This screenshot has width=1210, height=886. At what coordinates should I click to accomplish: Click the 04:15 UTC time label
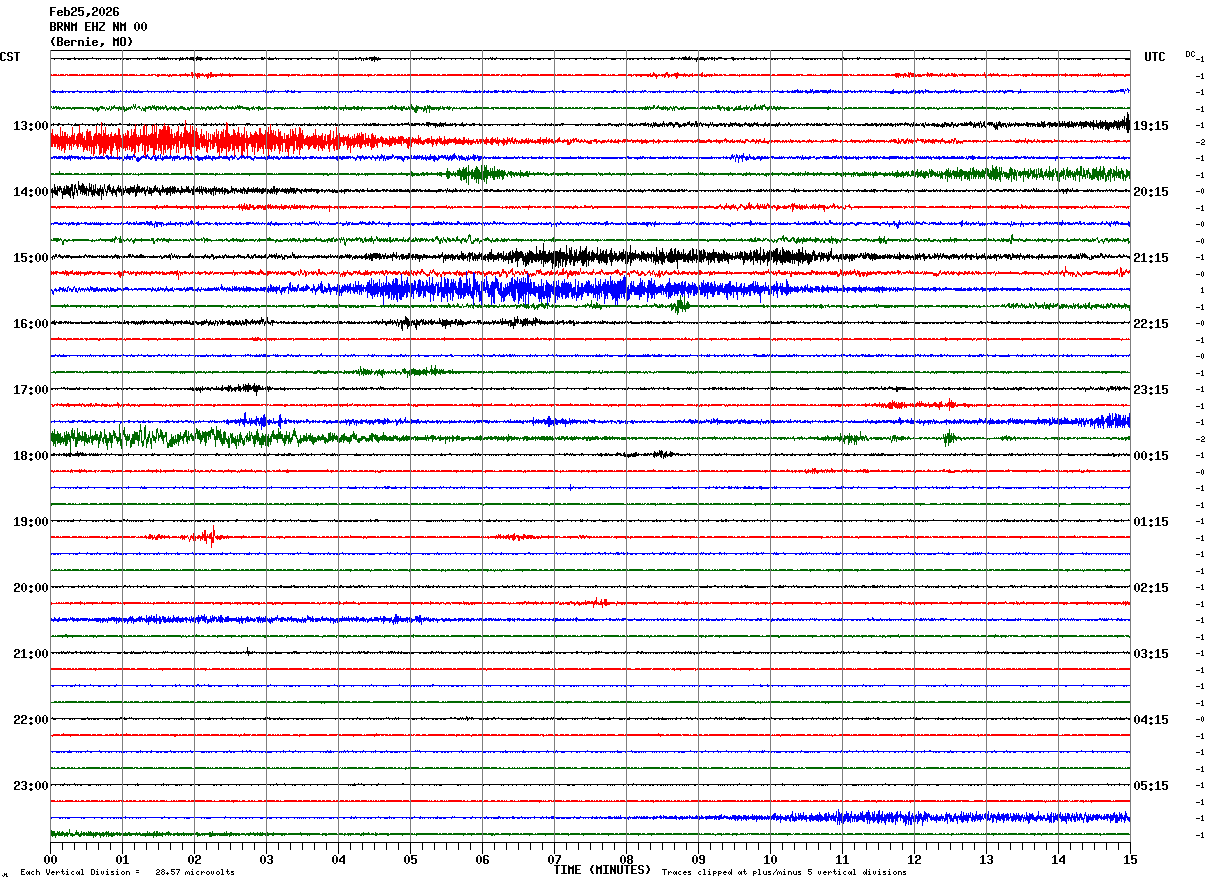(x=1150, y=720)
